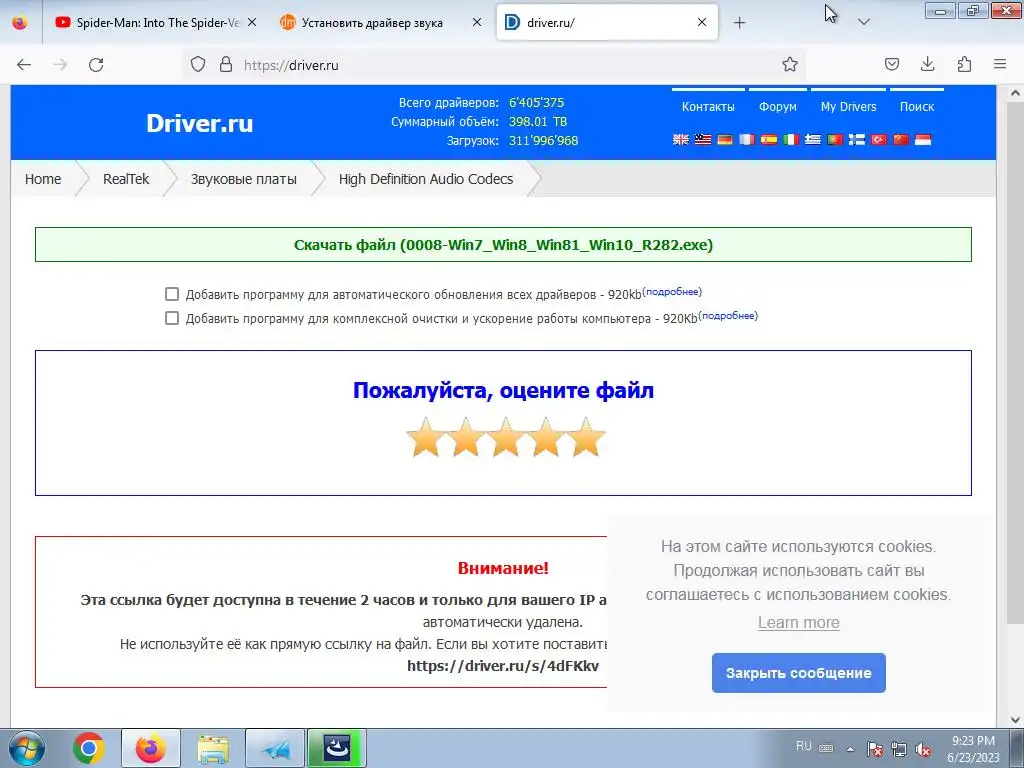1024x768 pixels.
Task: Go back to the previous page
Action: pos(24,65)
